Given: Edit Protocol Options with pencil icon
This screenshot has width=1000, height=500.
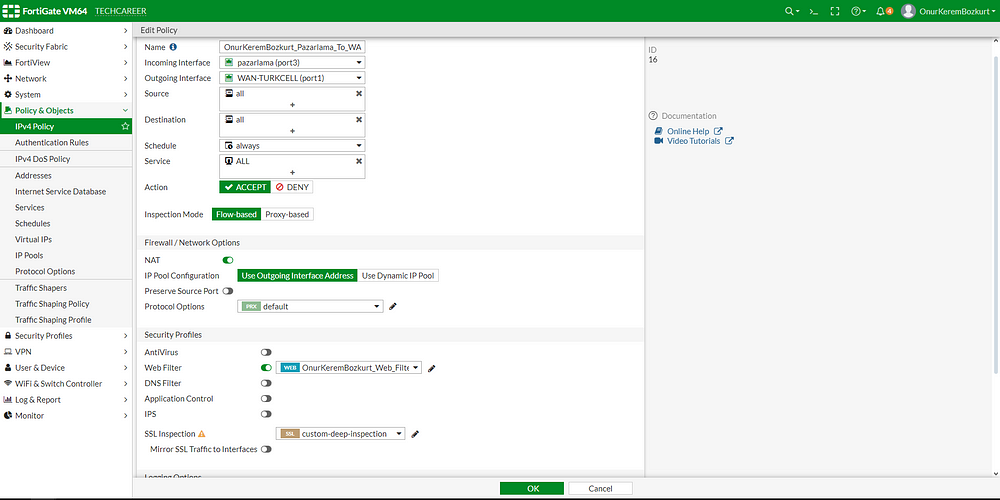Looking at the screenshot, I should point(393,307).
